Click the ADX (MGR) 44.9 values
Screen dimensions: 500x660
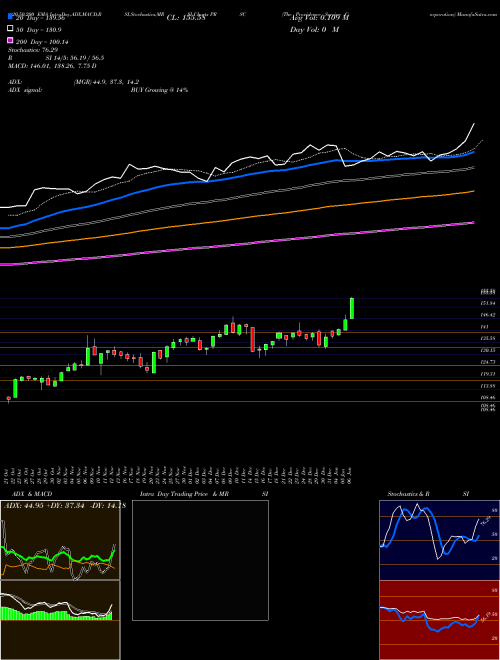[x=106, y=82]
